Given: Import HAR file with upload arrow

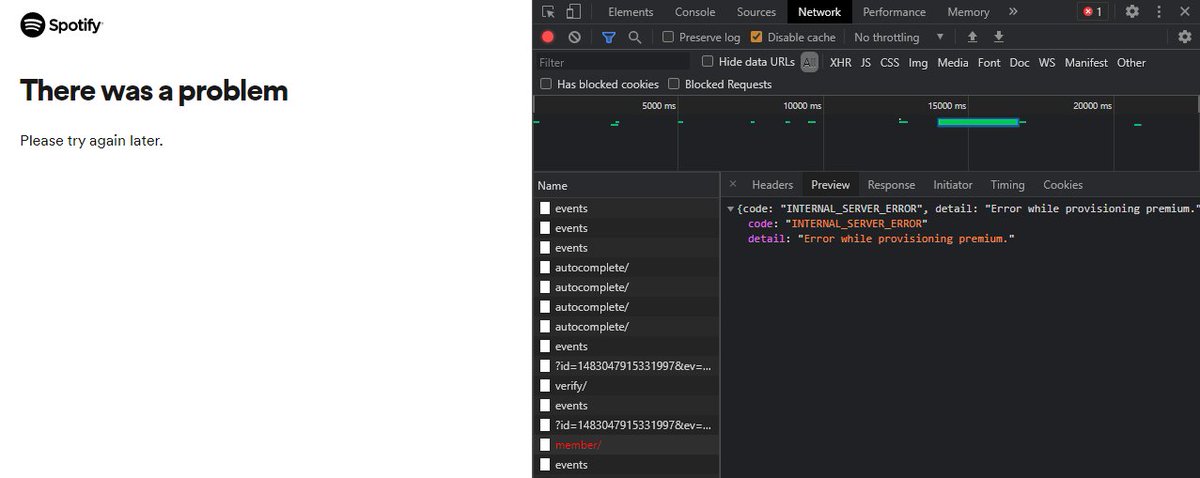Looking at the screenshot, I should click(972, 37).
